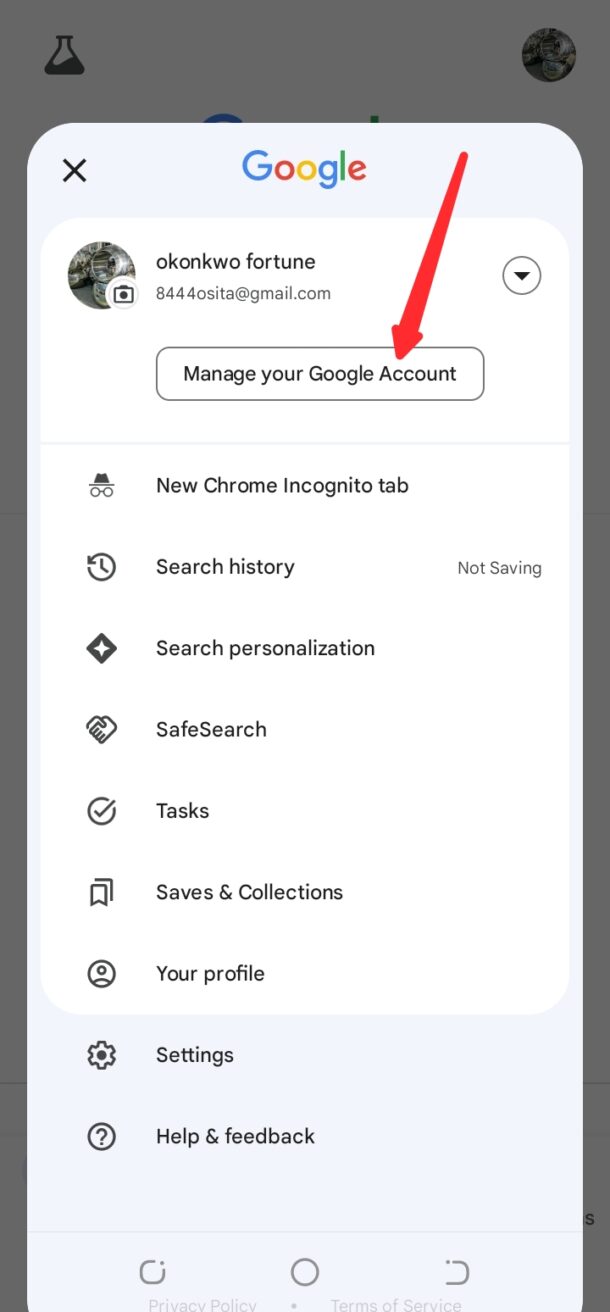Viewport: 610px width, 1312px height.
Task: Open Your profile person icon
Action: (101, 973)
